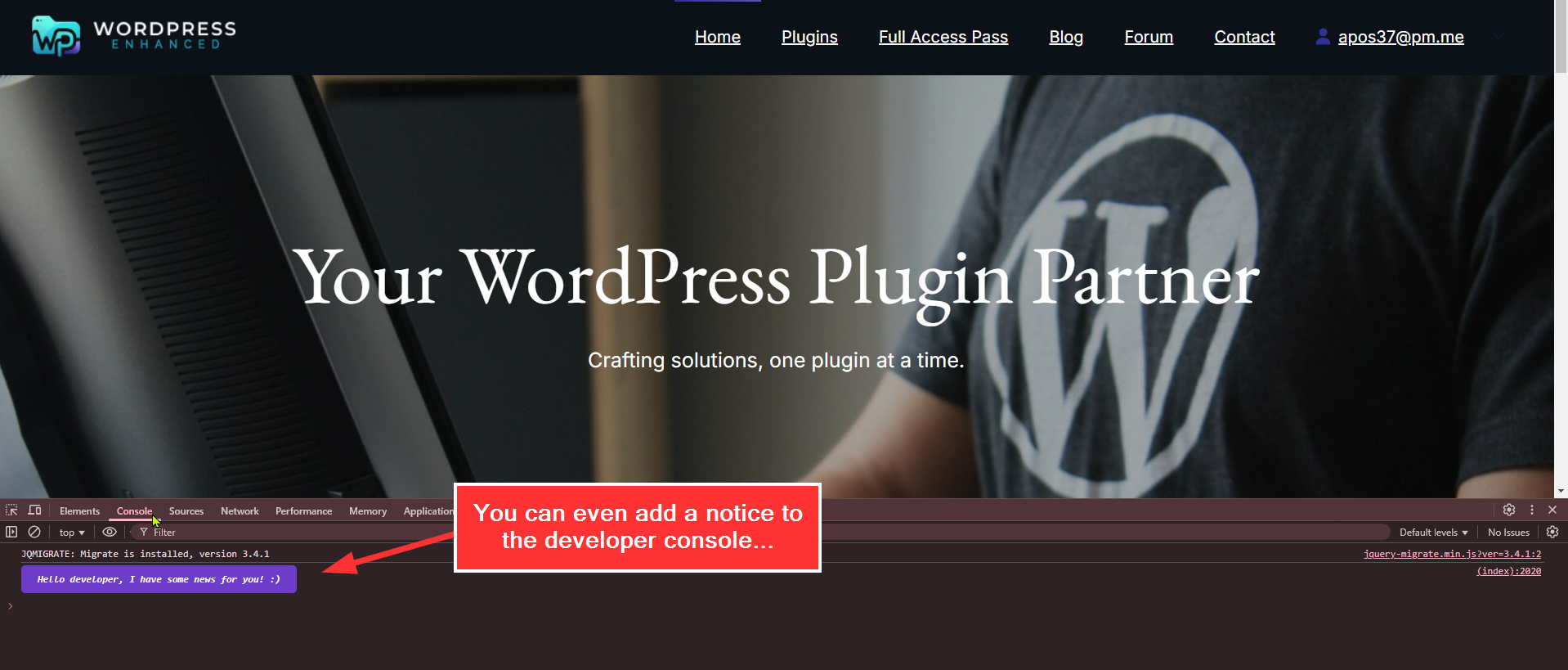
Task: Open the Default levels dropdown
Action: [x=1433, y=533]
